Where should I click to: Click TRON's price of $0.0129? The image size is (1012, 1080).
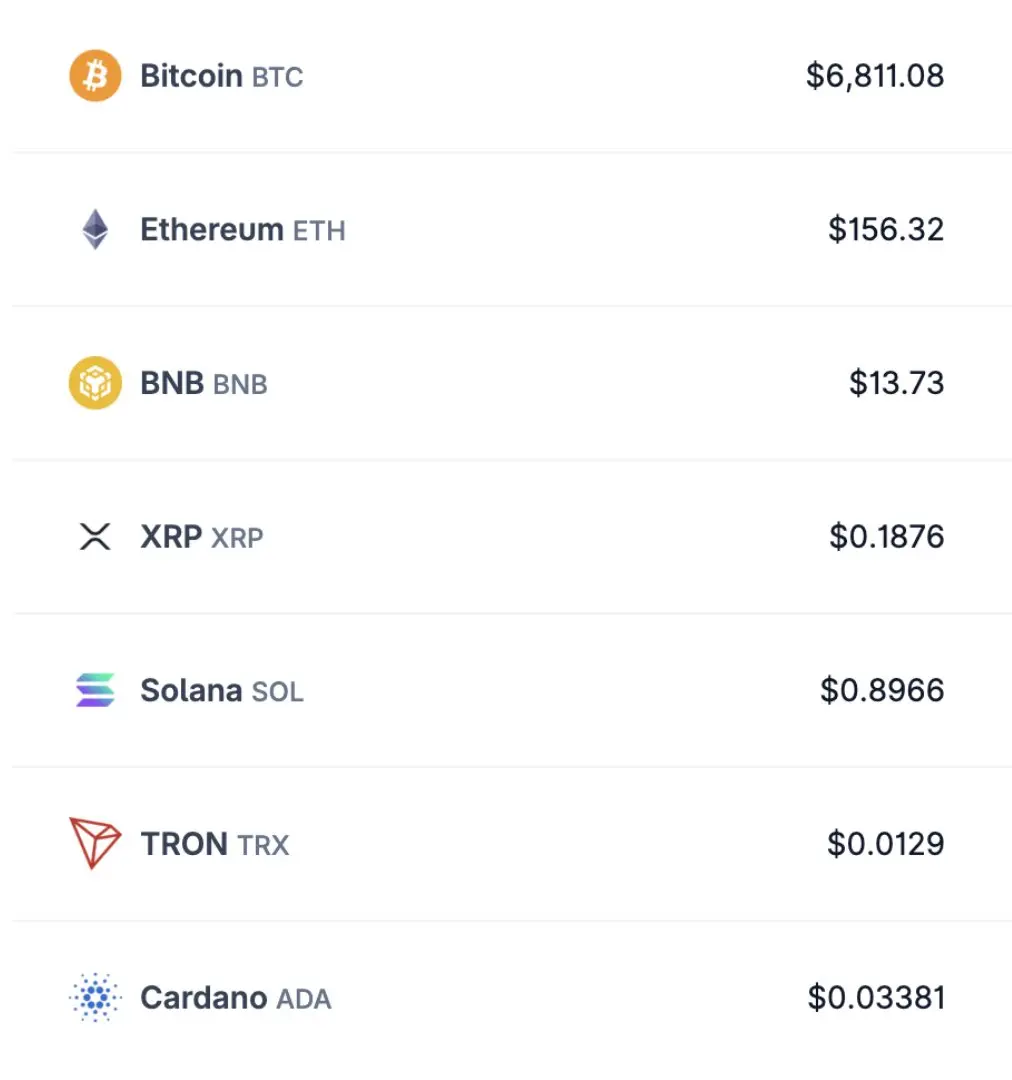(885, 844)
